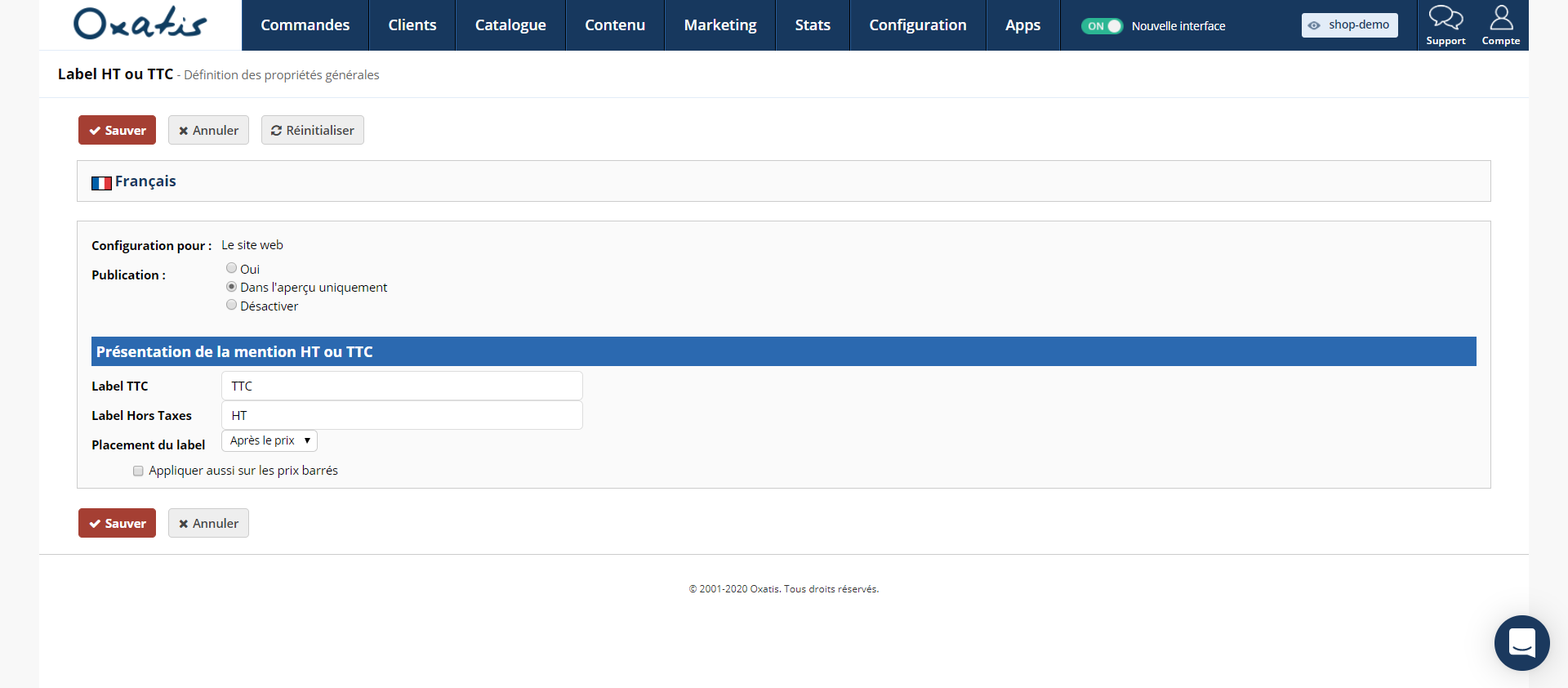1568x688 pixels.
Task: Open the Placement du label dropdown
Action: pos(269,440)
